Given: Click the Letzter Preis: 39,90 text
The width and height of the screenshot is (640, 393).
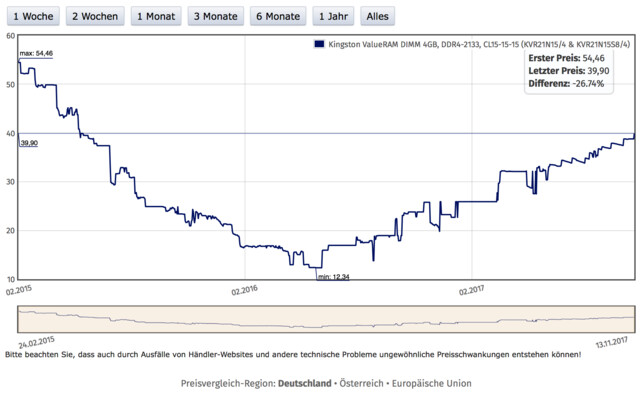Looking at the screenshot, I should (x=569, y=71).
